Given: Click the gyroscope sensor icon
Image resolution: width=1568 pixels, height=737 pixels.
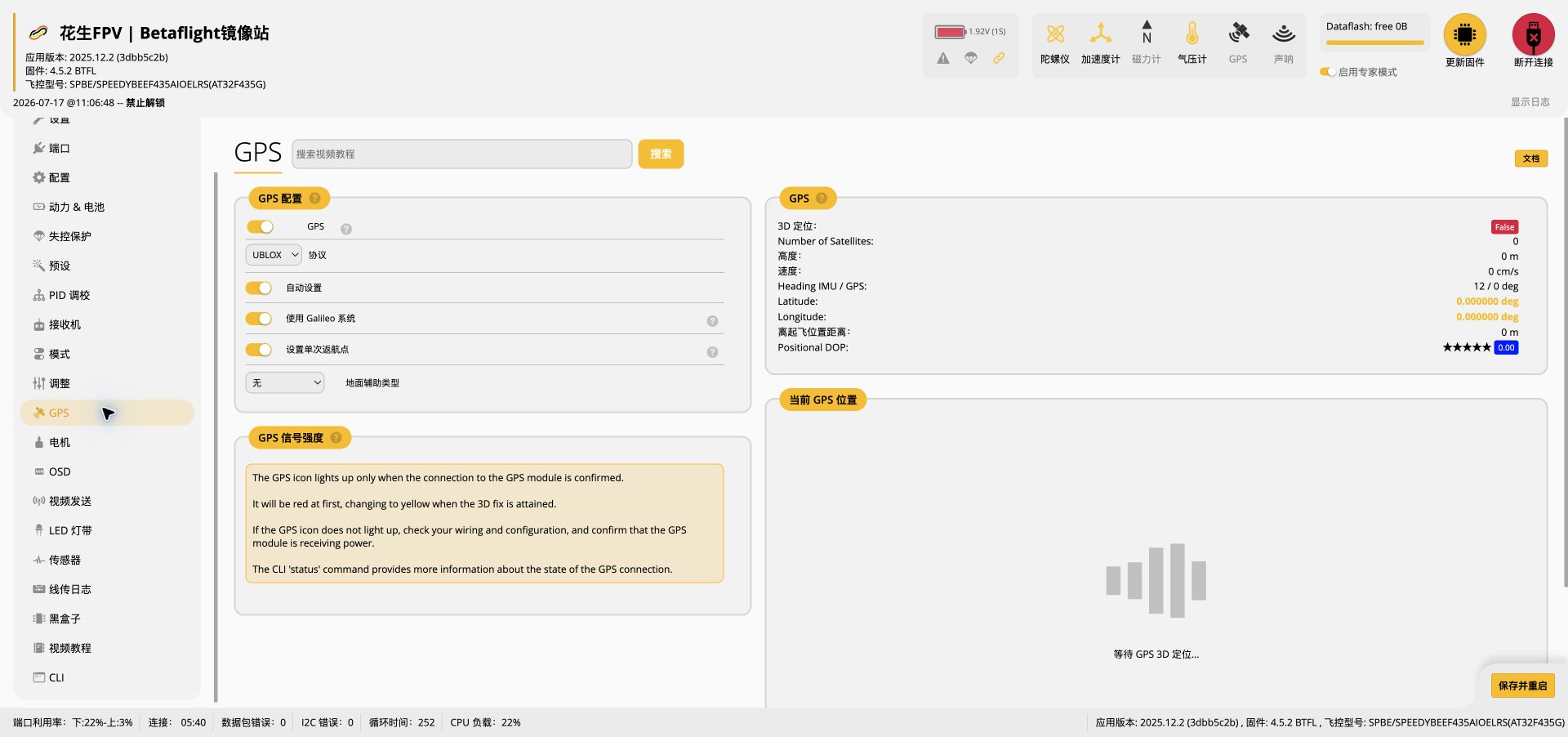Looking at the screenshot, I should [x=1055, y=34].
